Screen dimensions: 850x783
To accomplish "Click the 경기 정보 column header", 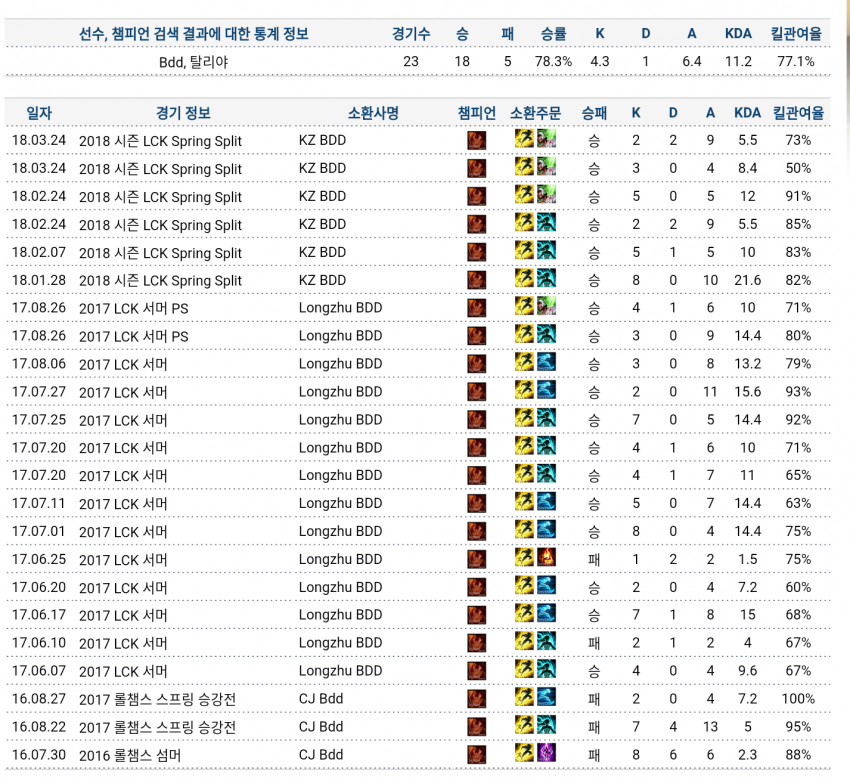I will point(183,113).
